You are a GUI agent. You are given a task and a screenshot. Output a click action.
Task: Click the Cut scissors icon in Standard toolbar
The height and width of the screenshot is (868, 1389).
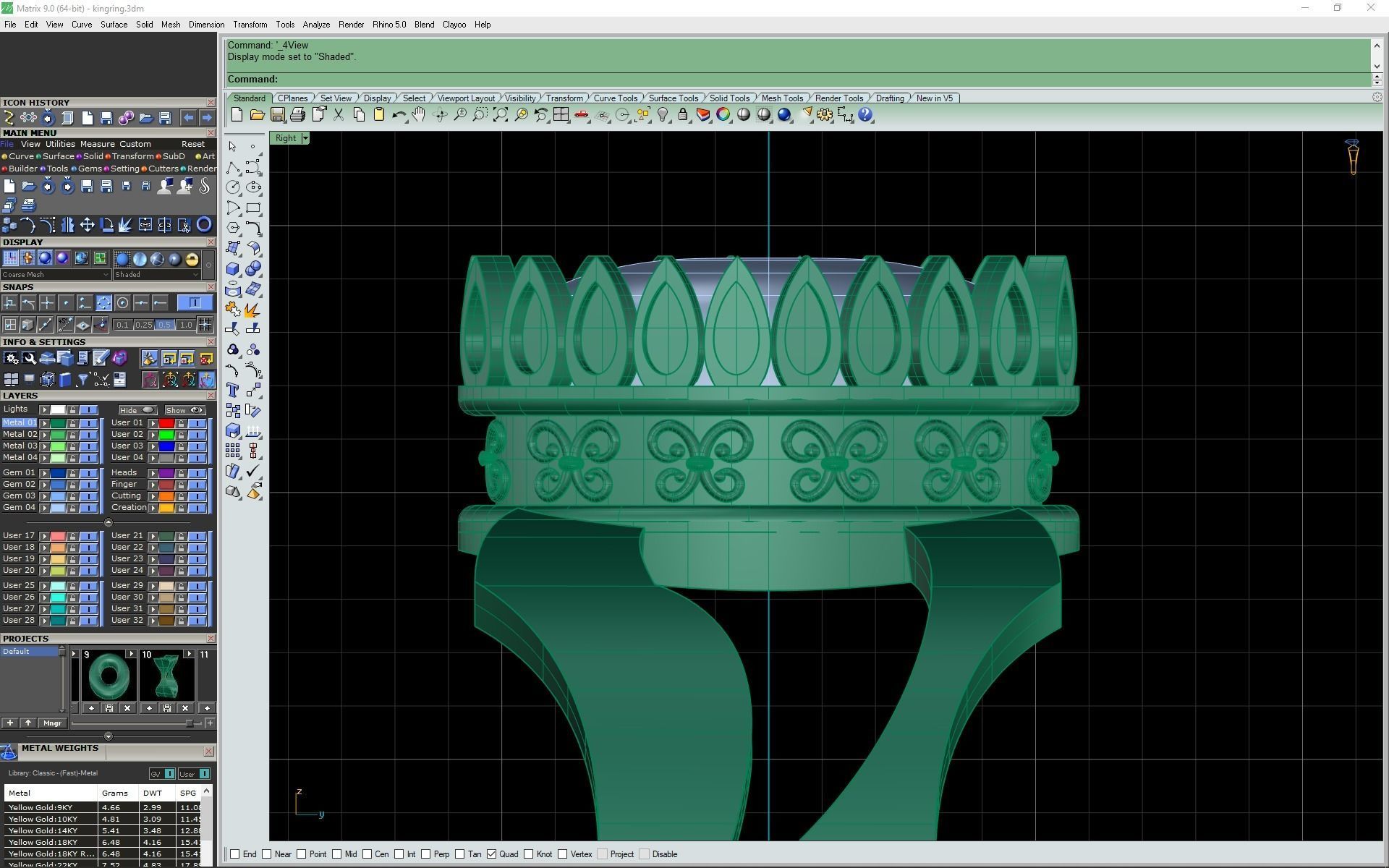338,115
